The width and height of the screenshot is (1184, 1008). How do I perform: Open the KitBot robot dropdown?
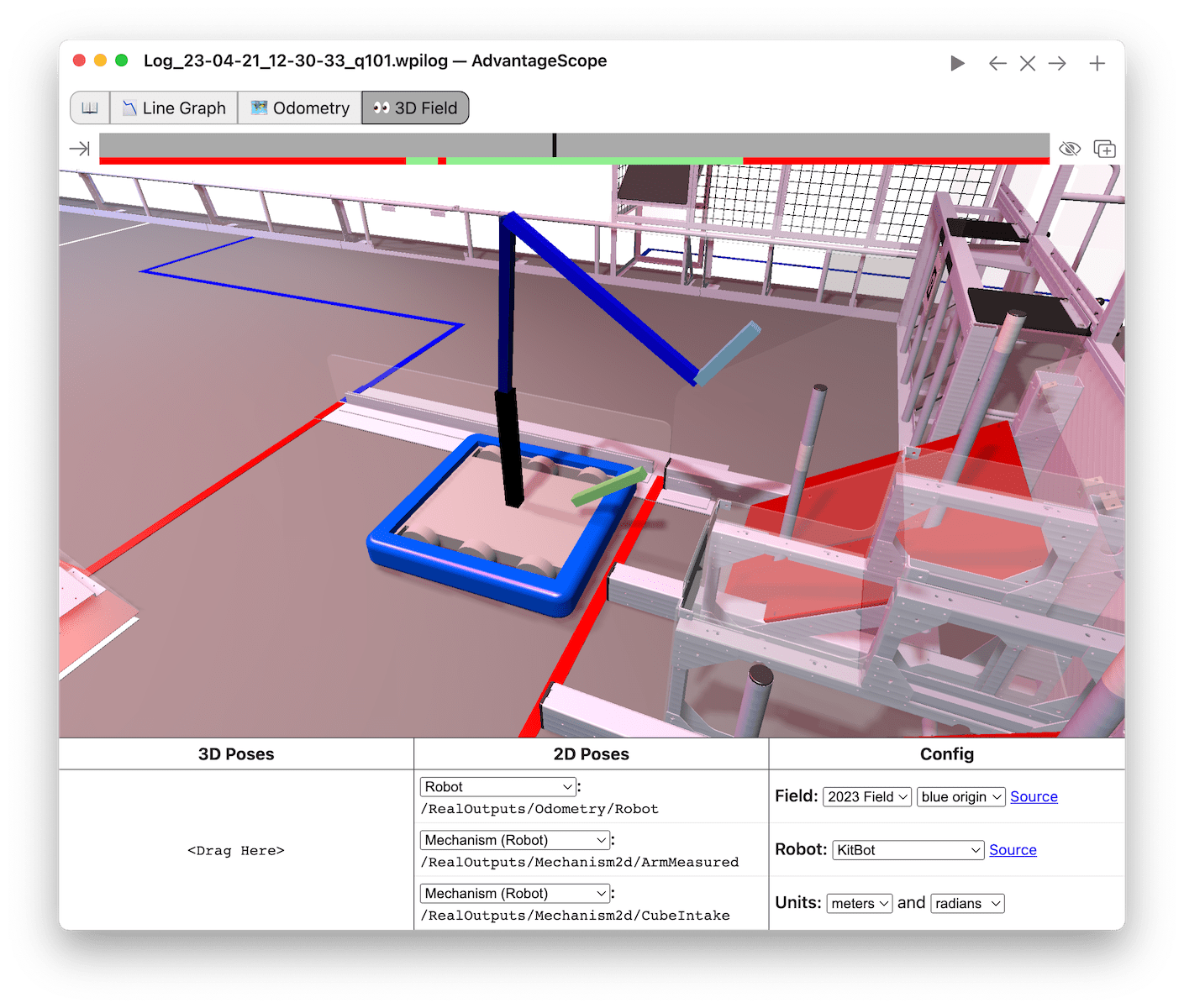[x=908, y=850]
